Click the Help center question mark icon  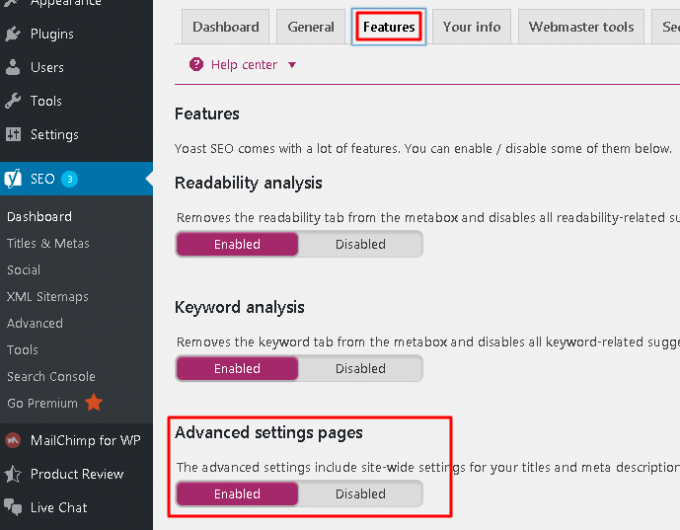(196, 65)
